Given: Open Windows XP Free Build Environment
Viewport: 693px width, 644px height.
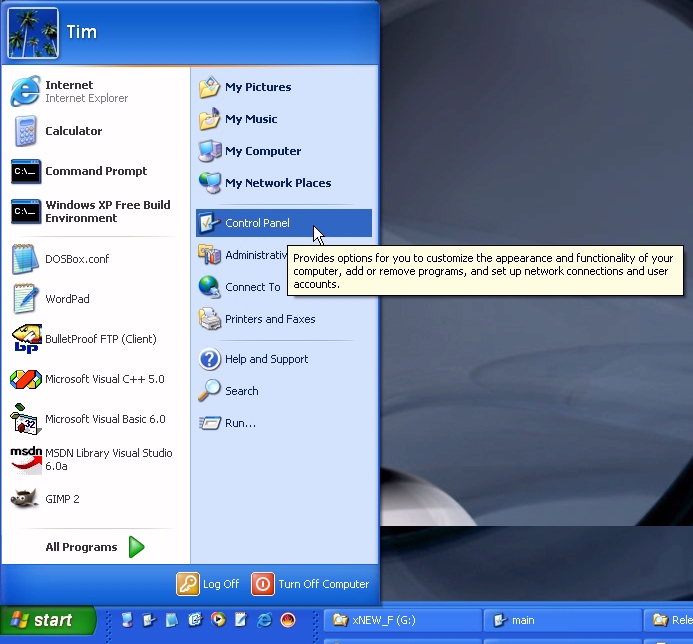Looking at the screenshot, I should [x=95, y=211].
